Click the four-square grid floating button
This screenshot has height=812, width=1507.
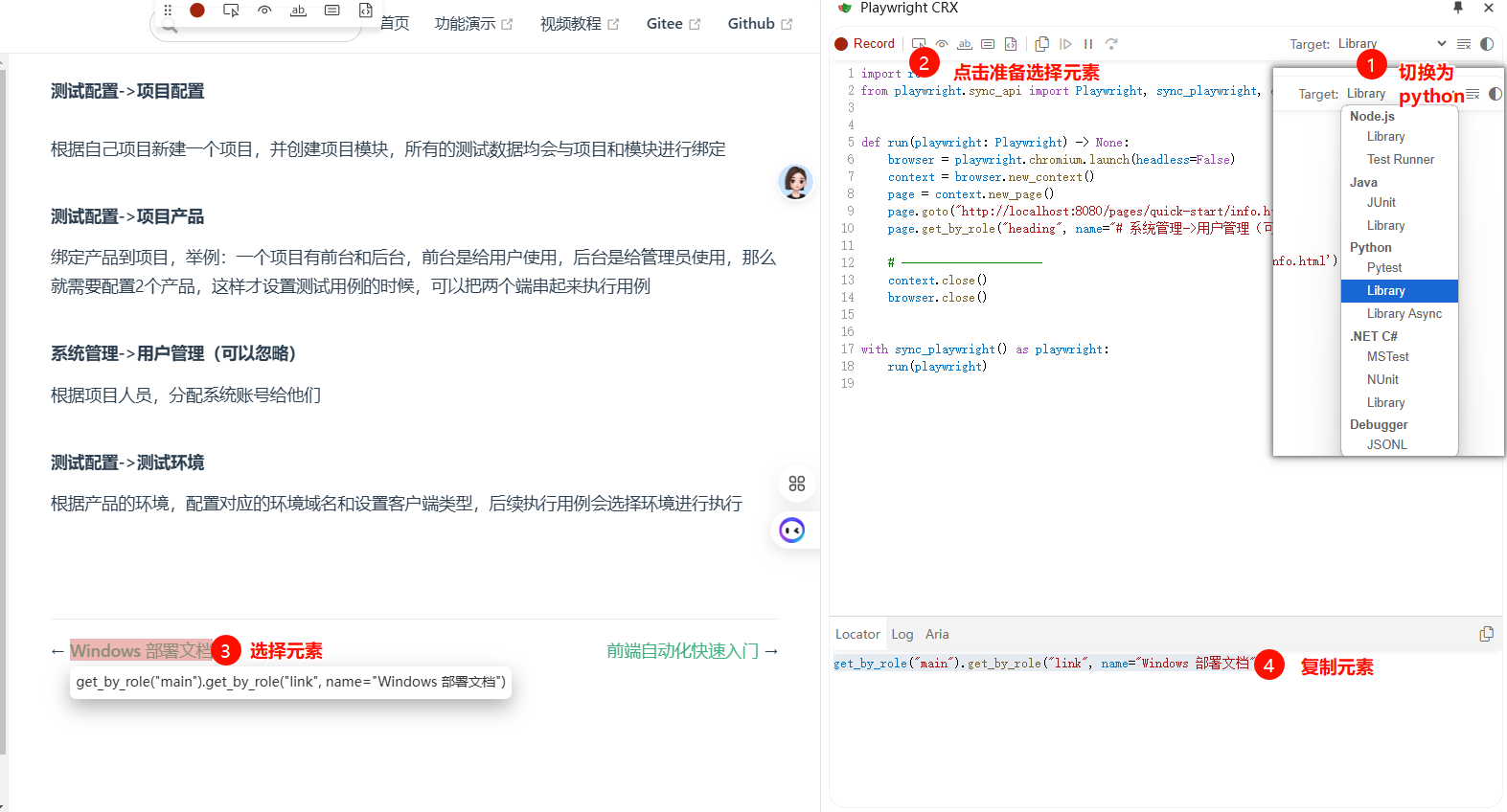point(796,484)
